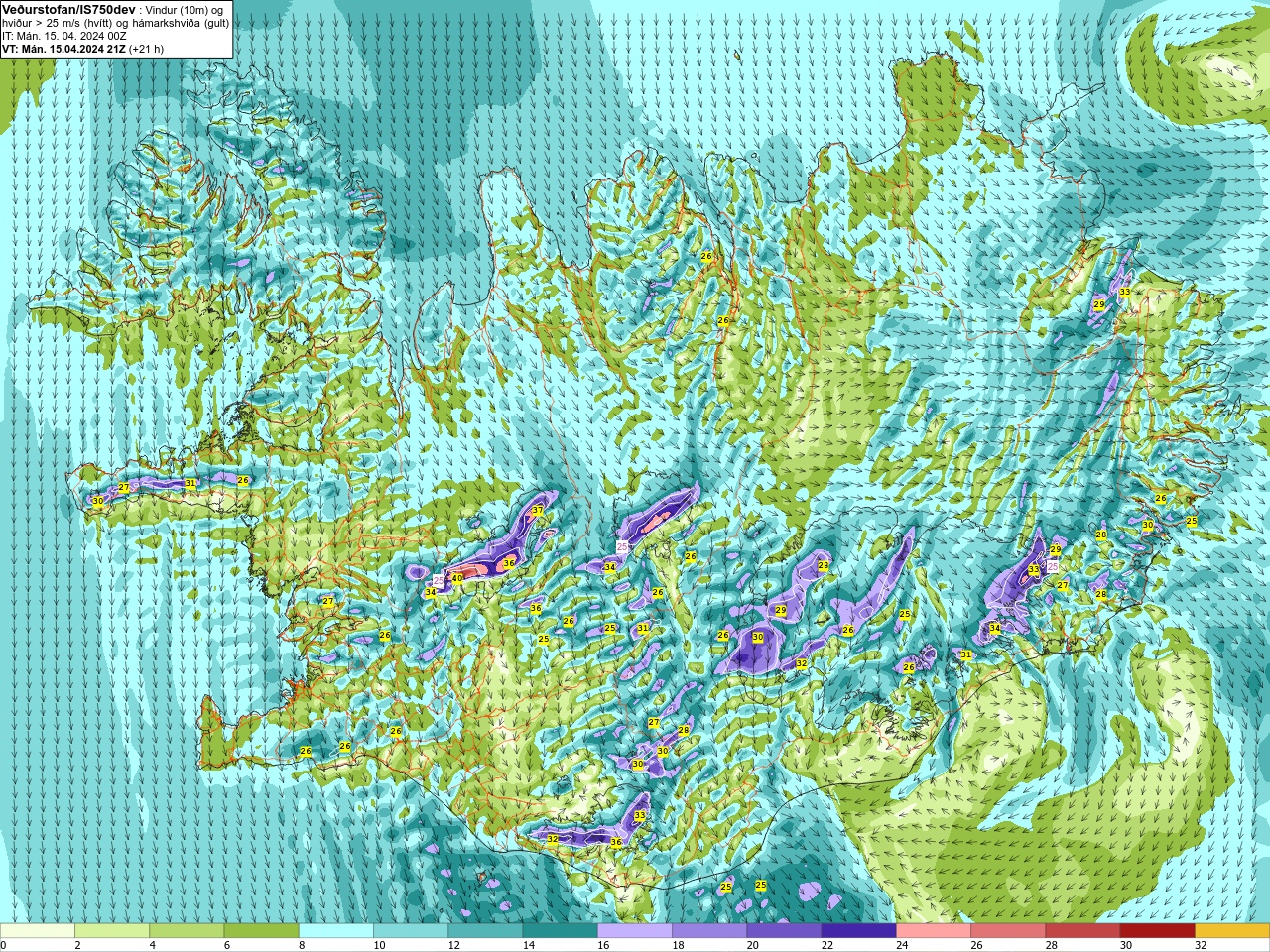Click the legend scale value 26
The image size is (1270, 952).
(x=977, y=945)
